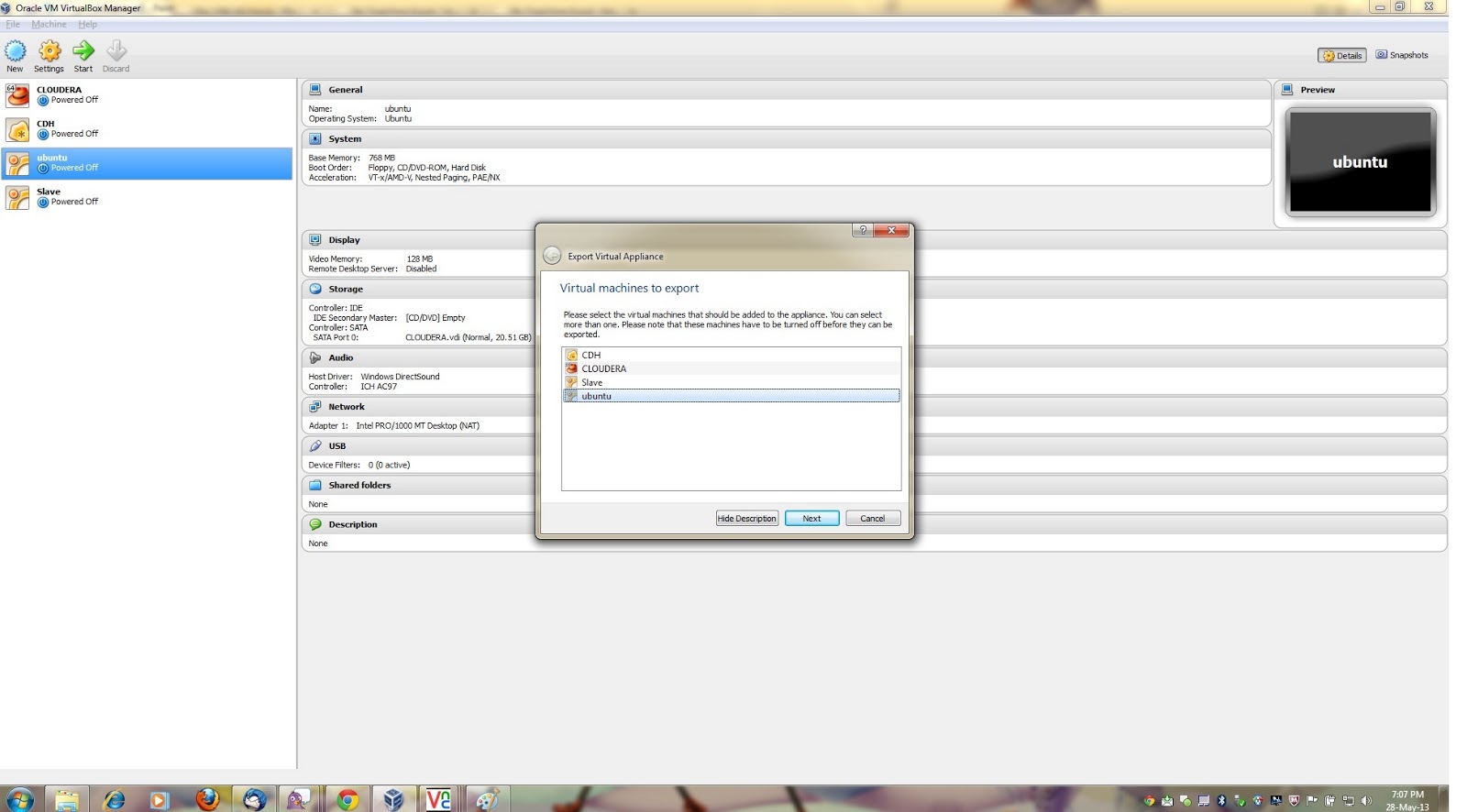This screenshot has width=1467, height=812.
Task: Cancel the Export Virtual Appliance dialog
Action: point(872,519)
